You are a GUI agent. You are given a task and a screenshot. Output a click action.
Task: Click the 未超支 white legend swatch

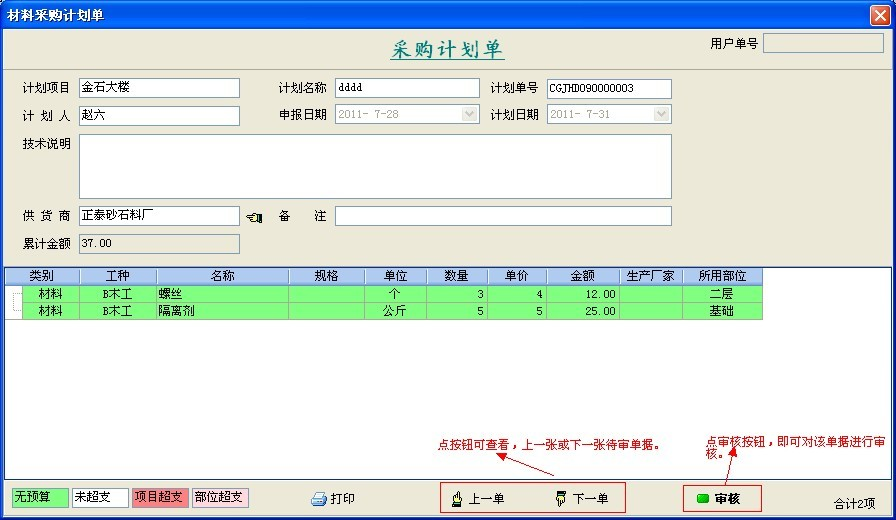point(100,497)
